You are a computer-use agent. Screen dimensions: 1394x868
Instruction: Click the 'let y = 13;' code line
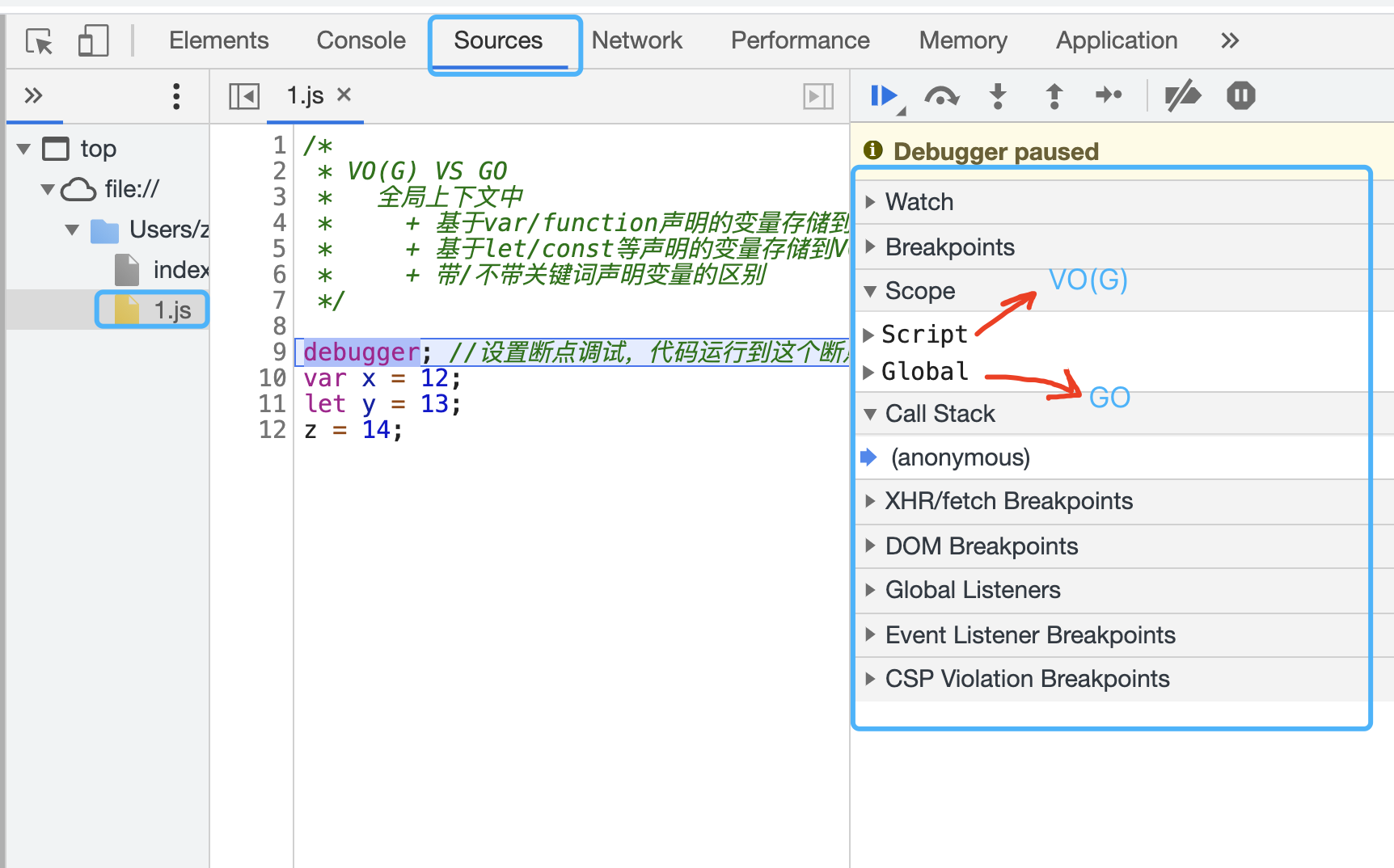(382, 404)
